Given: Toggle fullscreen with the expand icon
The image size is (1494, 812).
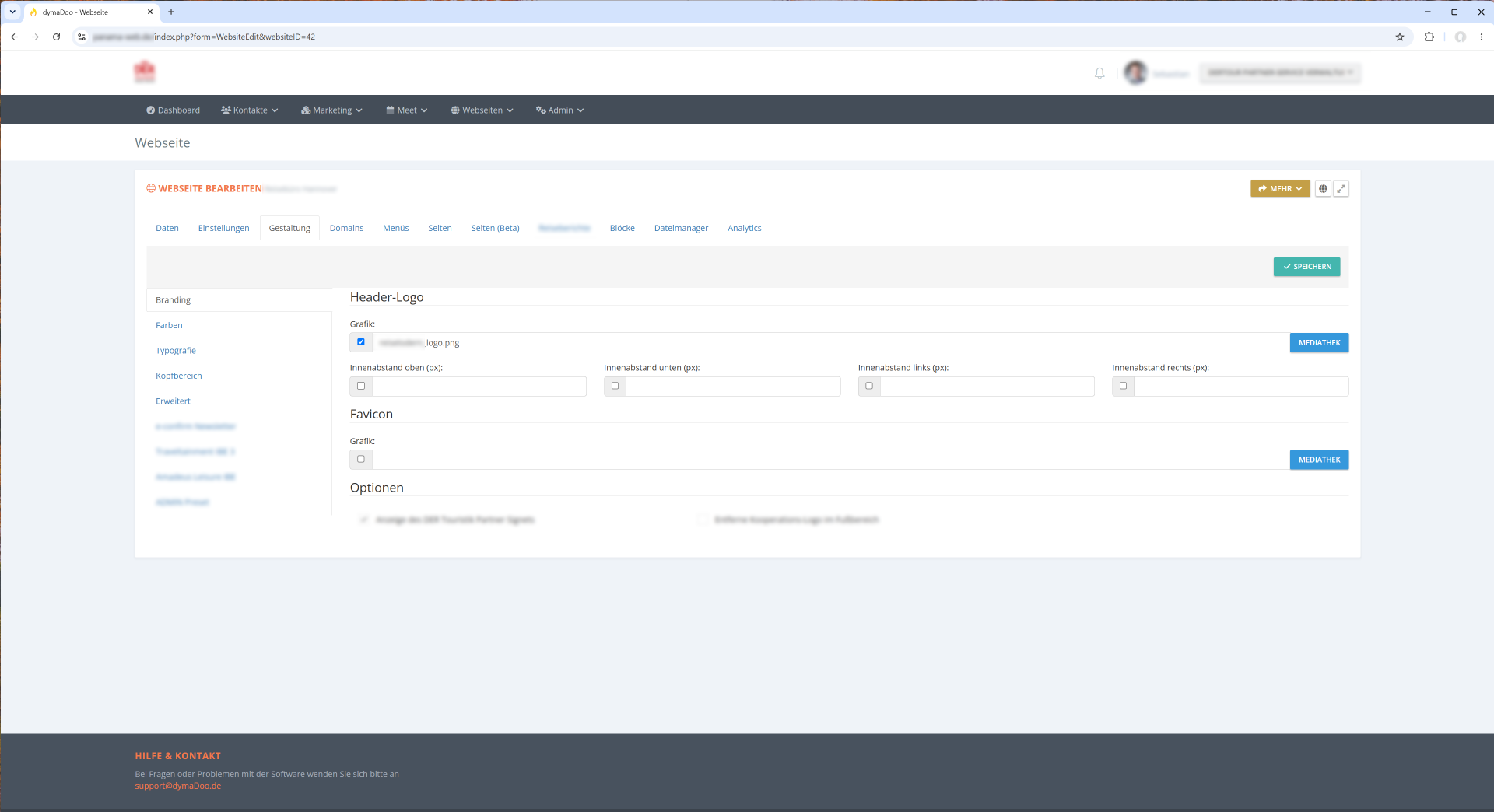Looking at the screenshot, I should coord(1341,189).
